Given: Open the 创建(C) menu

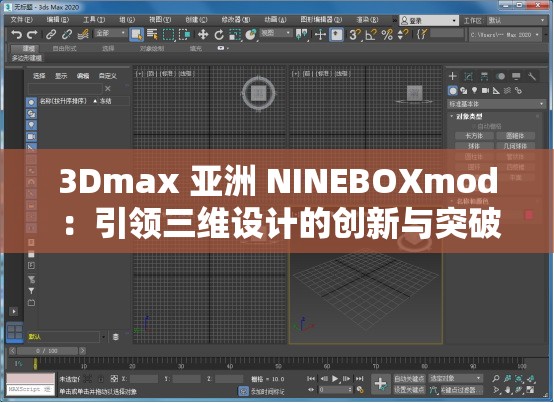Looking at the screenshot, I should pos(196,20).
